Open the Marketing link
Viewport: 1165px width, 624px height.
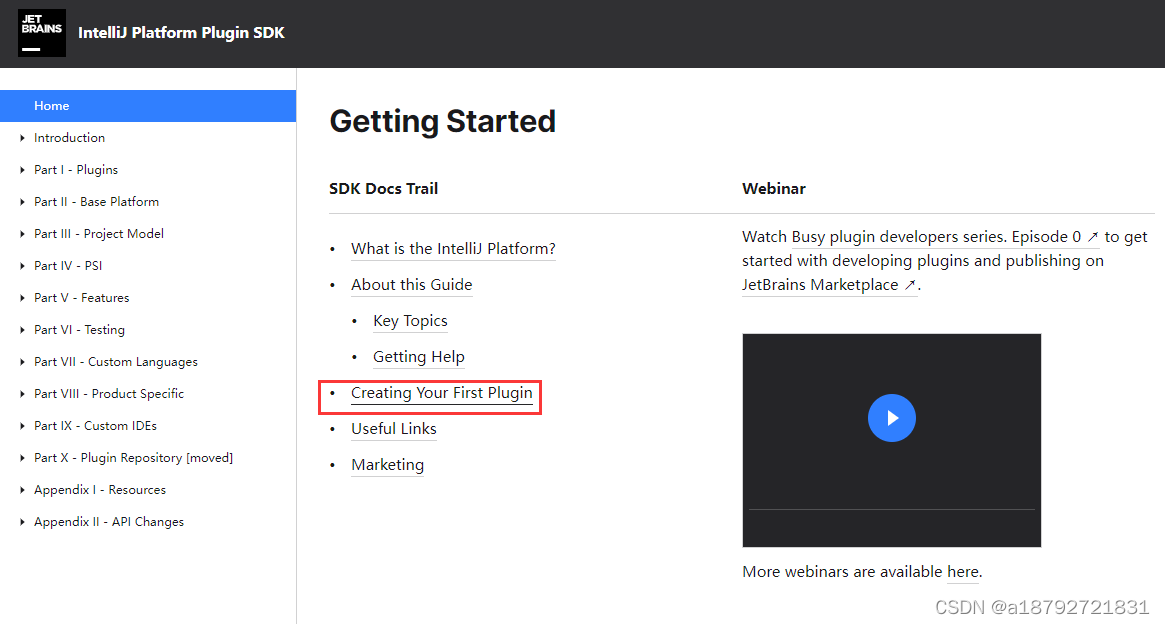tap(388, 465)
